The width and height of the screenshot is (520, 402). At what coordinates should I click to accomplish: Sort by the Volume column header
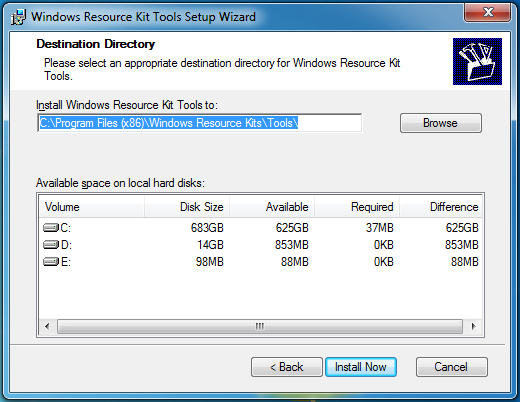tap(92, 207)
